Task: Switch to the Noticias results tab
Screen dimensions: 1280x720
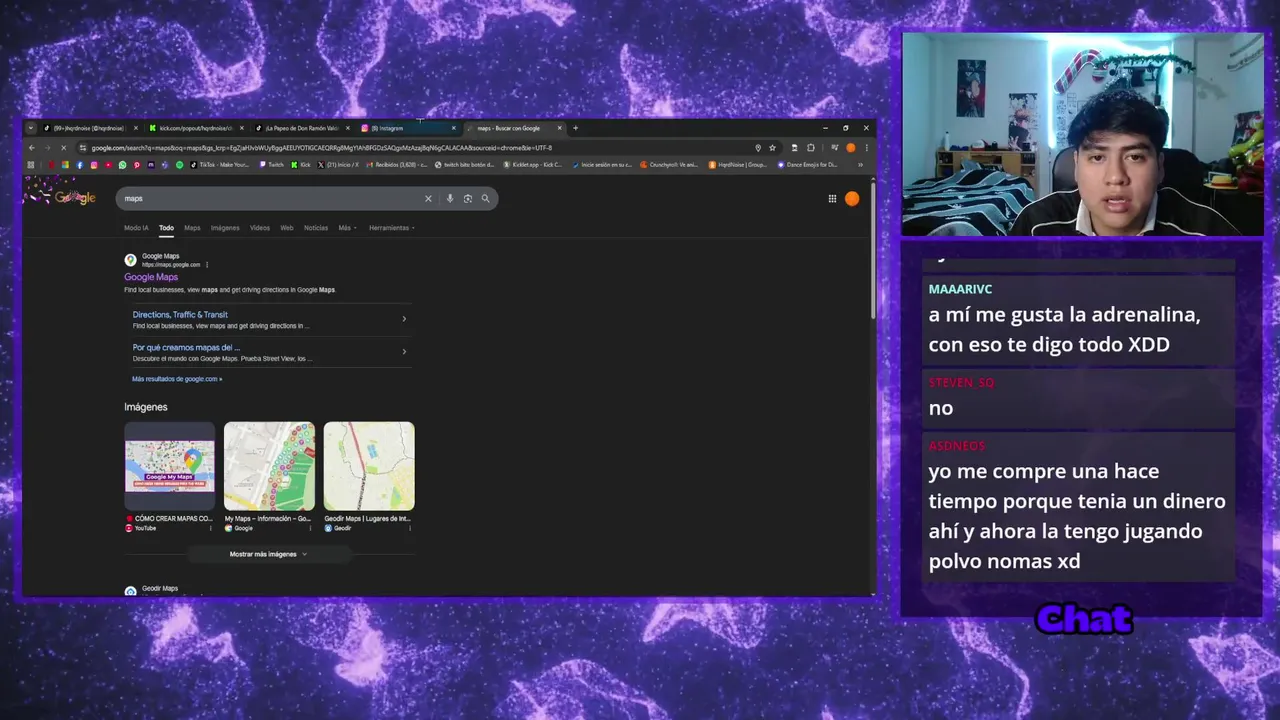Action: [316, 228]
